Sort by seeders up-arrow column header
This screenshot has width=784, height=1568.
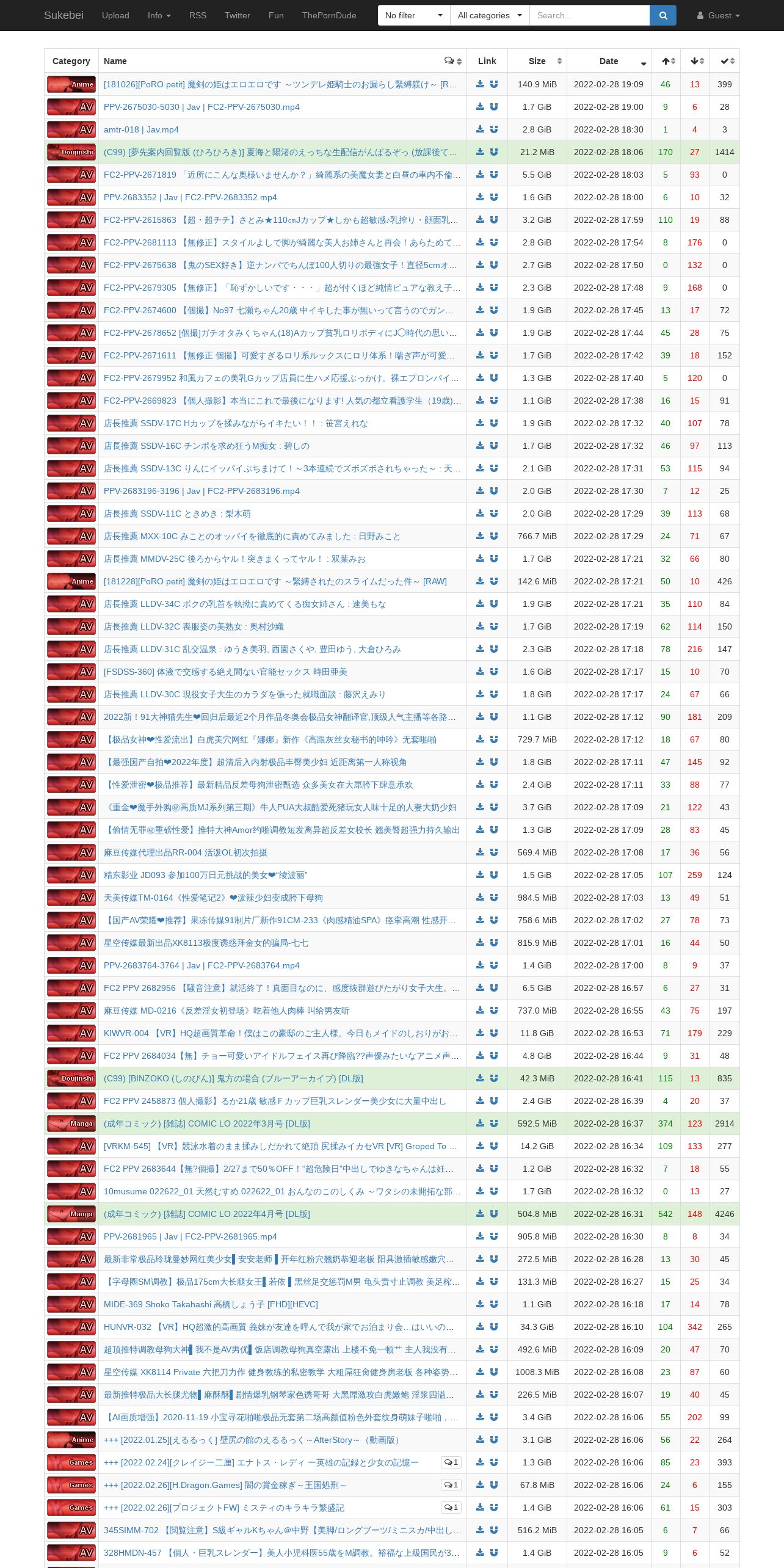(x=666, y=61)
